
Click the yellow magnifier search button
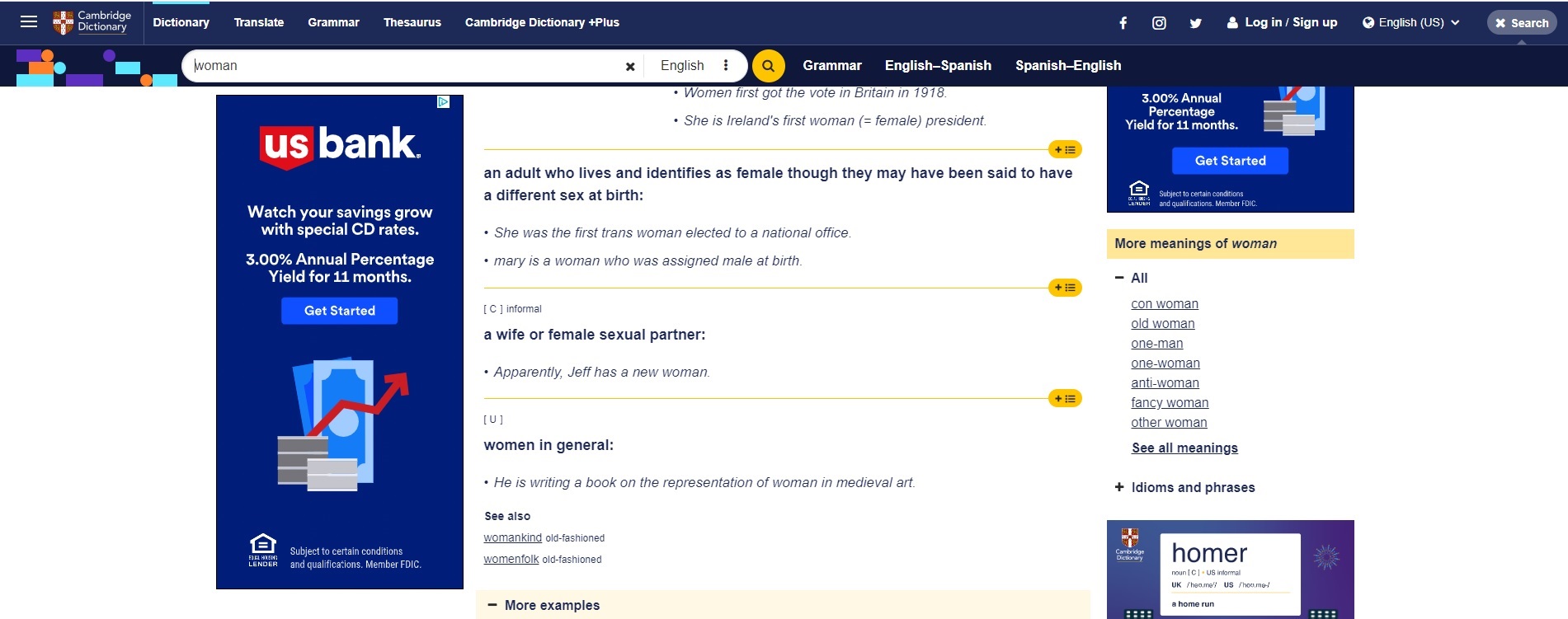[768, 66]
